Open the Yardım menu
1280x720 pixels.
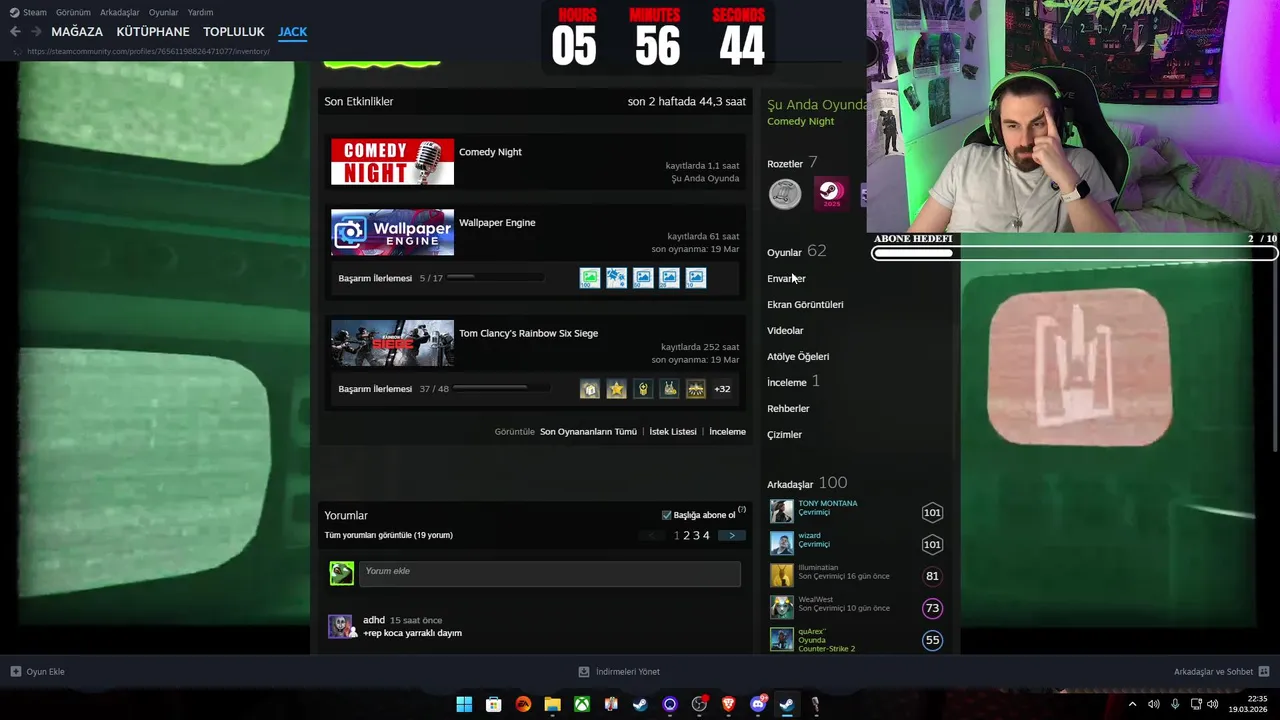200,12
